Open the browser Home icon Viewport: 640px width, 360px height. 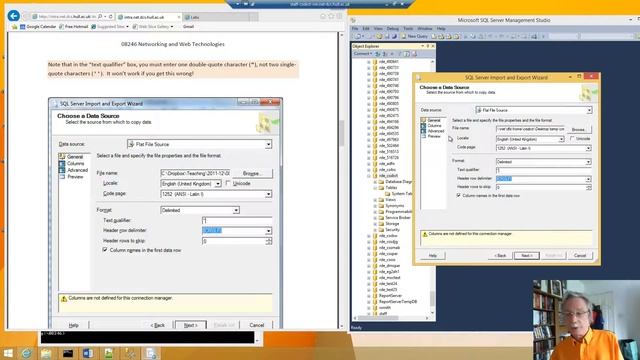coord(323,16)
